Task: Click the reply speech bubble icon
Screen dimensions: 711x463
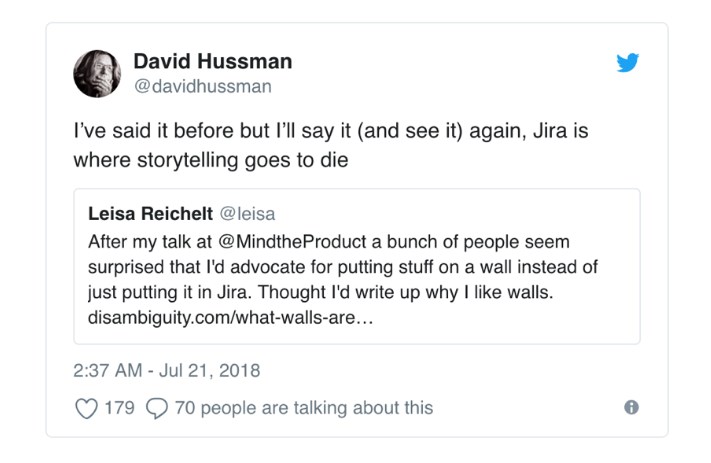Action: pyautogui.click(x=157, y=407)
